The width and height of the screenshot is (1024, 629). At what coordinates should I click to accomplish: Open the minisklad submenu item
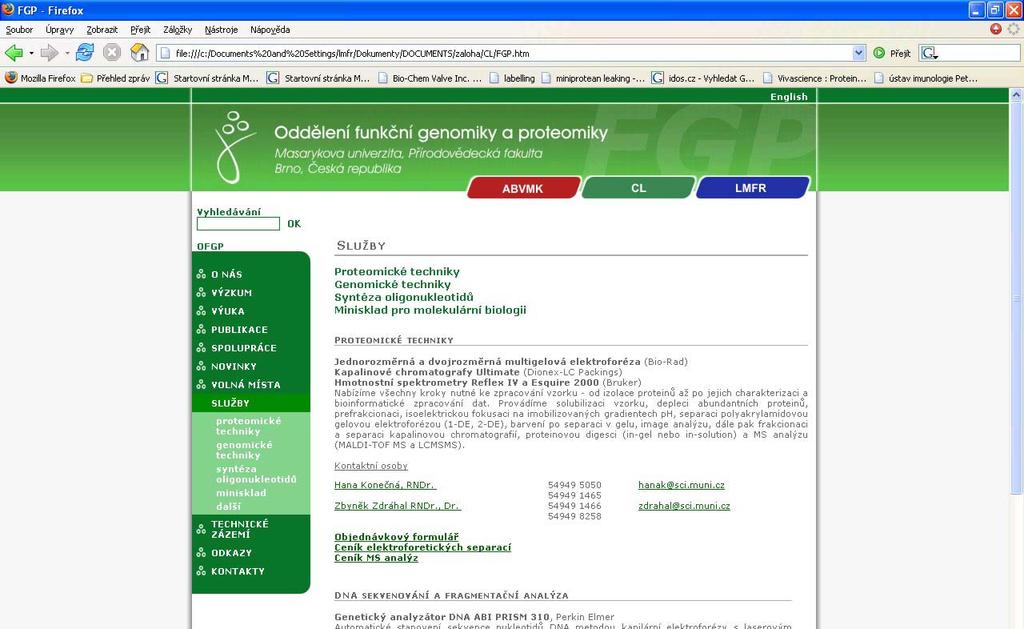241,493
